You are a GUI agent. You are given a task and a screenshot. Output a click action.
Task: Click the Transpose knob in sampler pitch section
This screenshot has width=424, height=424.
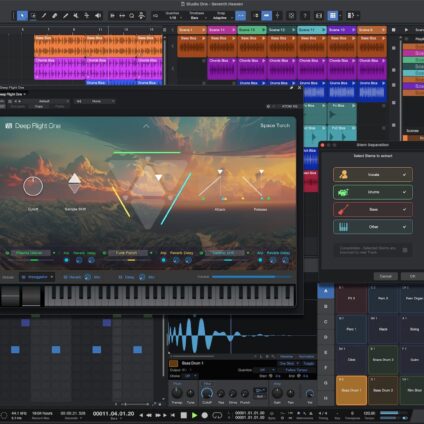coord(177,393)
